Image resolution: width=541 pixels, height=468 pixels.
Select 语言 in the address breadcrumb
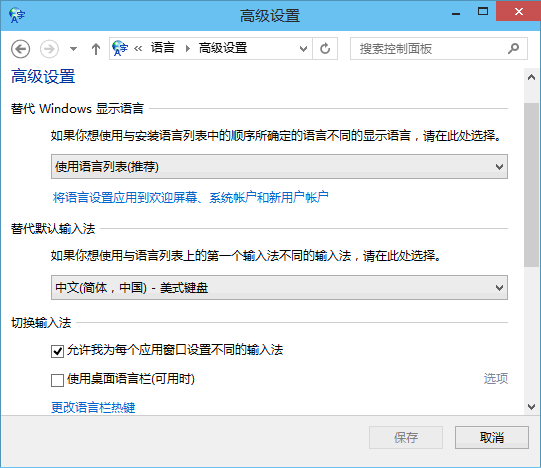(x=163, y=48)
